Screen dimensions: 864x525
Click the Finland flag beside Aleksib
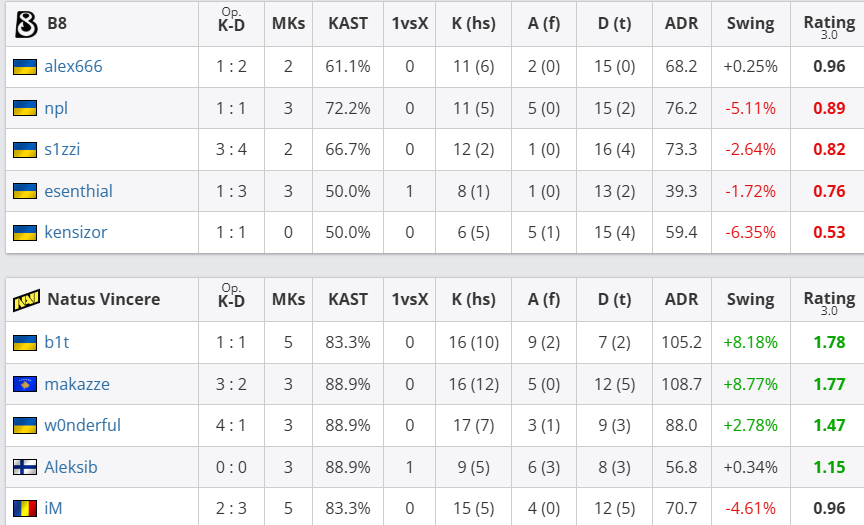pyautogui.click(x=25, y=467)
